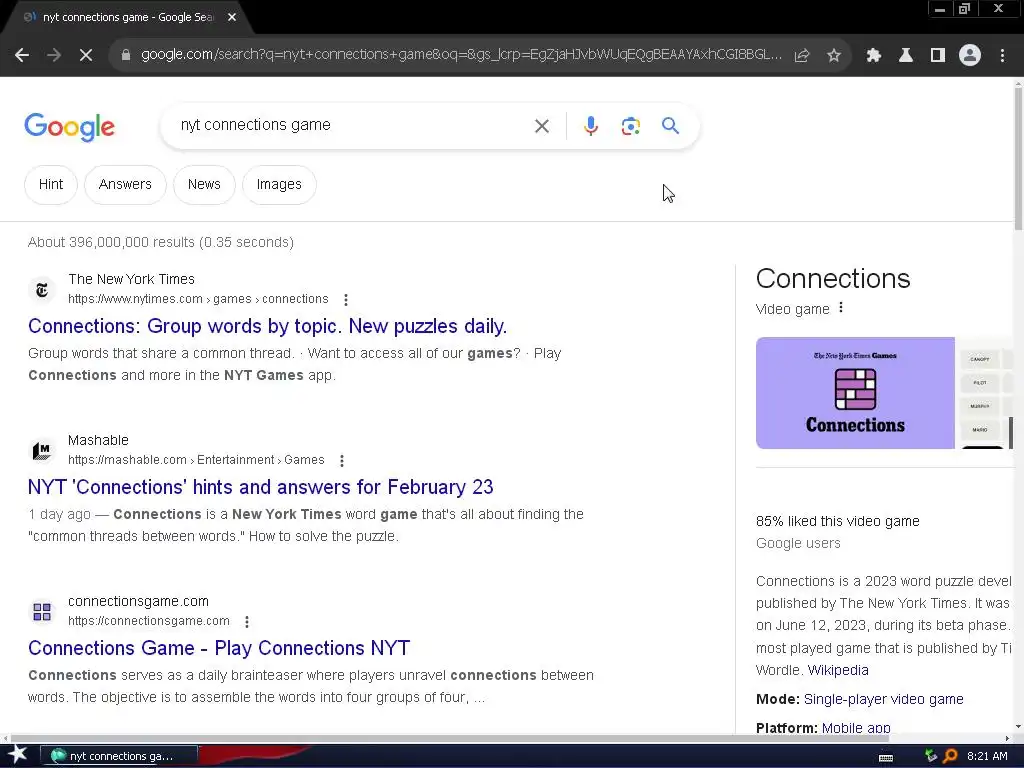View site information padlock icon
The width and height of the screenshot is (1024, 768).
point(126,56)
